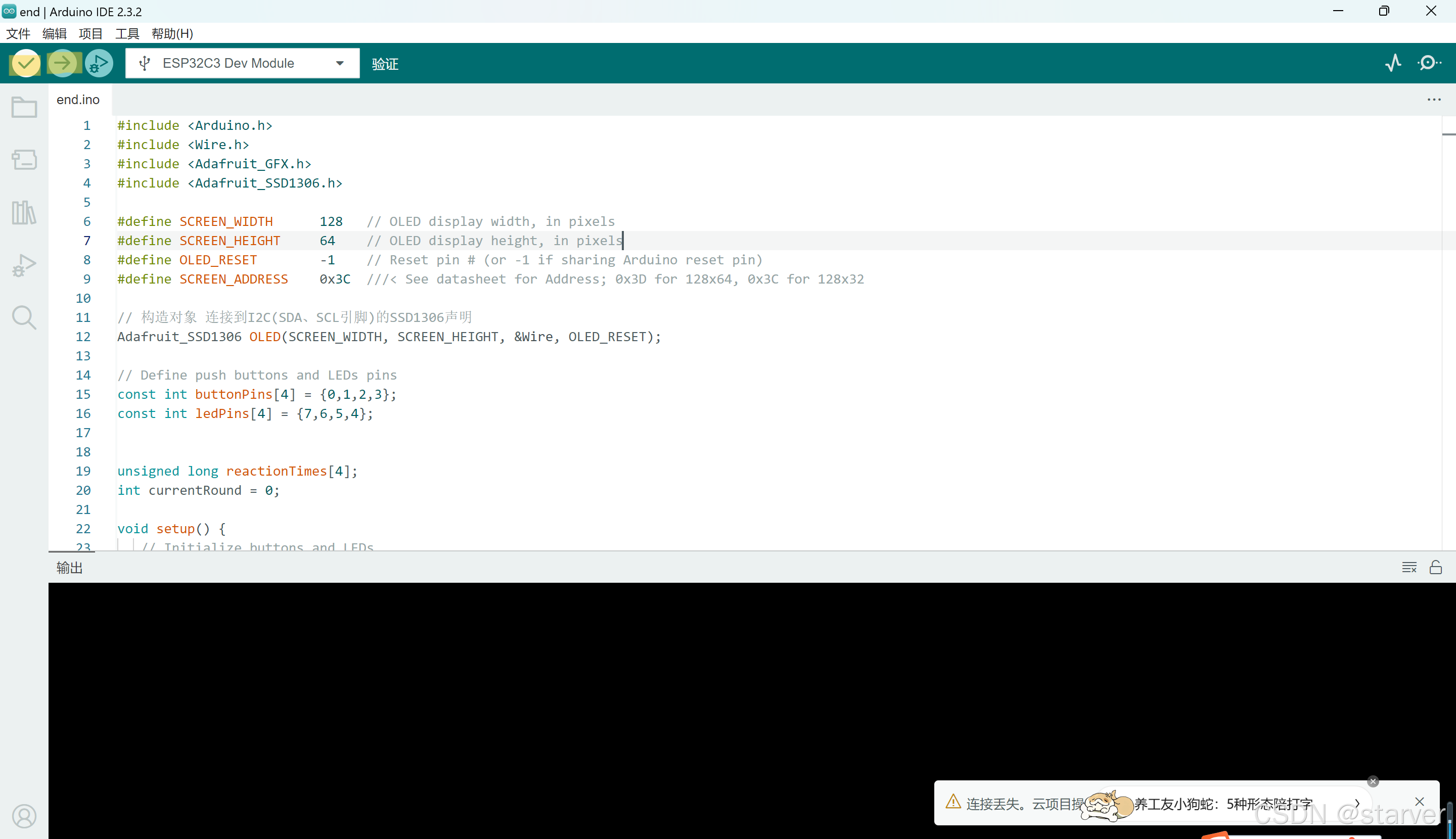1456x839 pixels.
Task: Expand the ESP32C3 Dev Module board selector
Action: point(242,63)
